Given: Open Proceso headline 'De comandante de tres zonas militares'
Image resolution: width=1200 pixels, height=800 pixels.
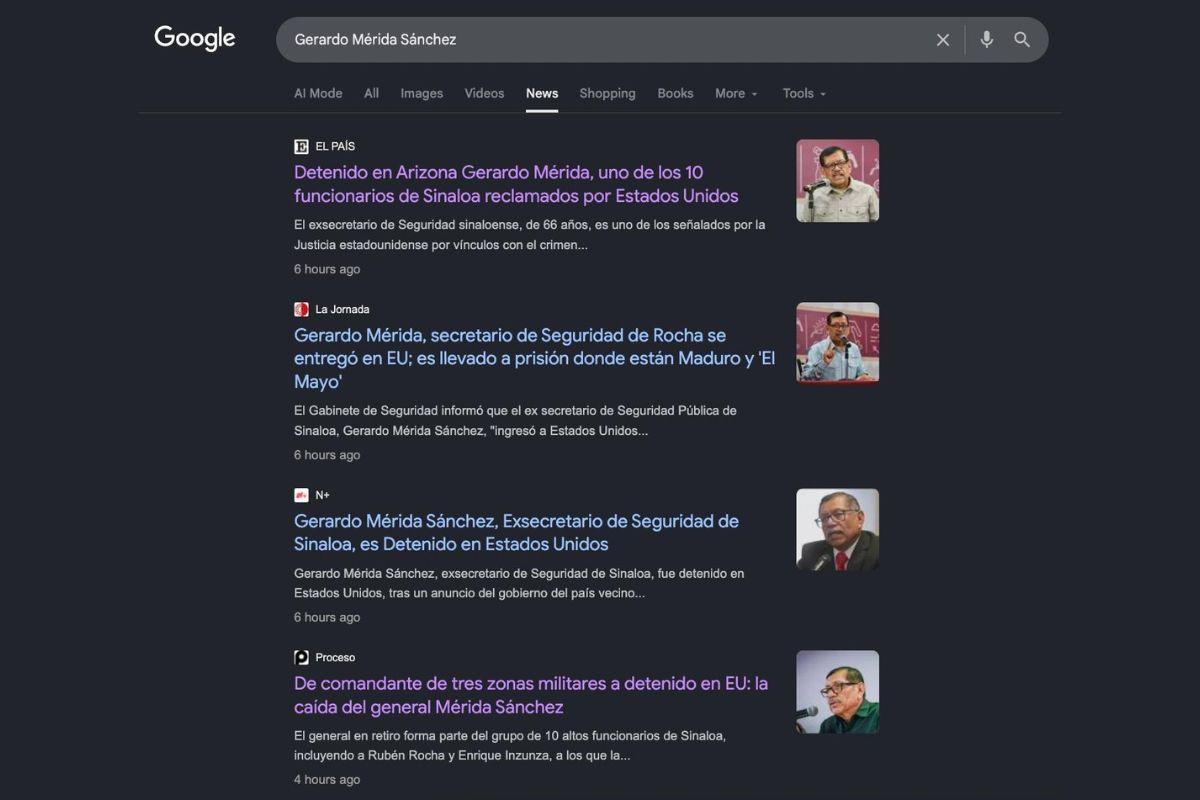Looking at the screenshot, I should [531, 695].
